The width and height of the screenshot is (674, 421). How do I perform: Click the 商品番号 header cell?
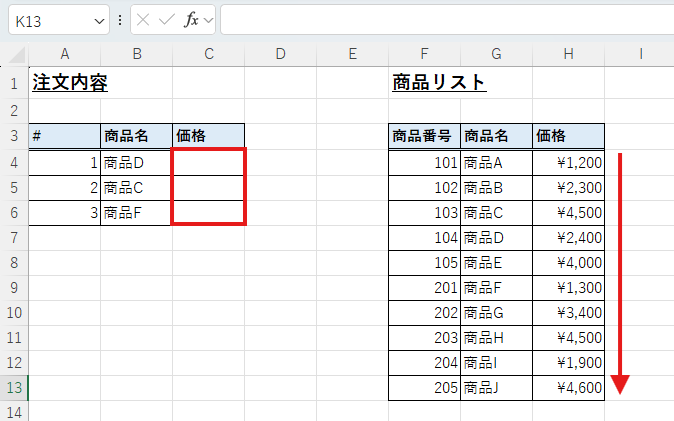[x=424, y=136]
